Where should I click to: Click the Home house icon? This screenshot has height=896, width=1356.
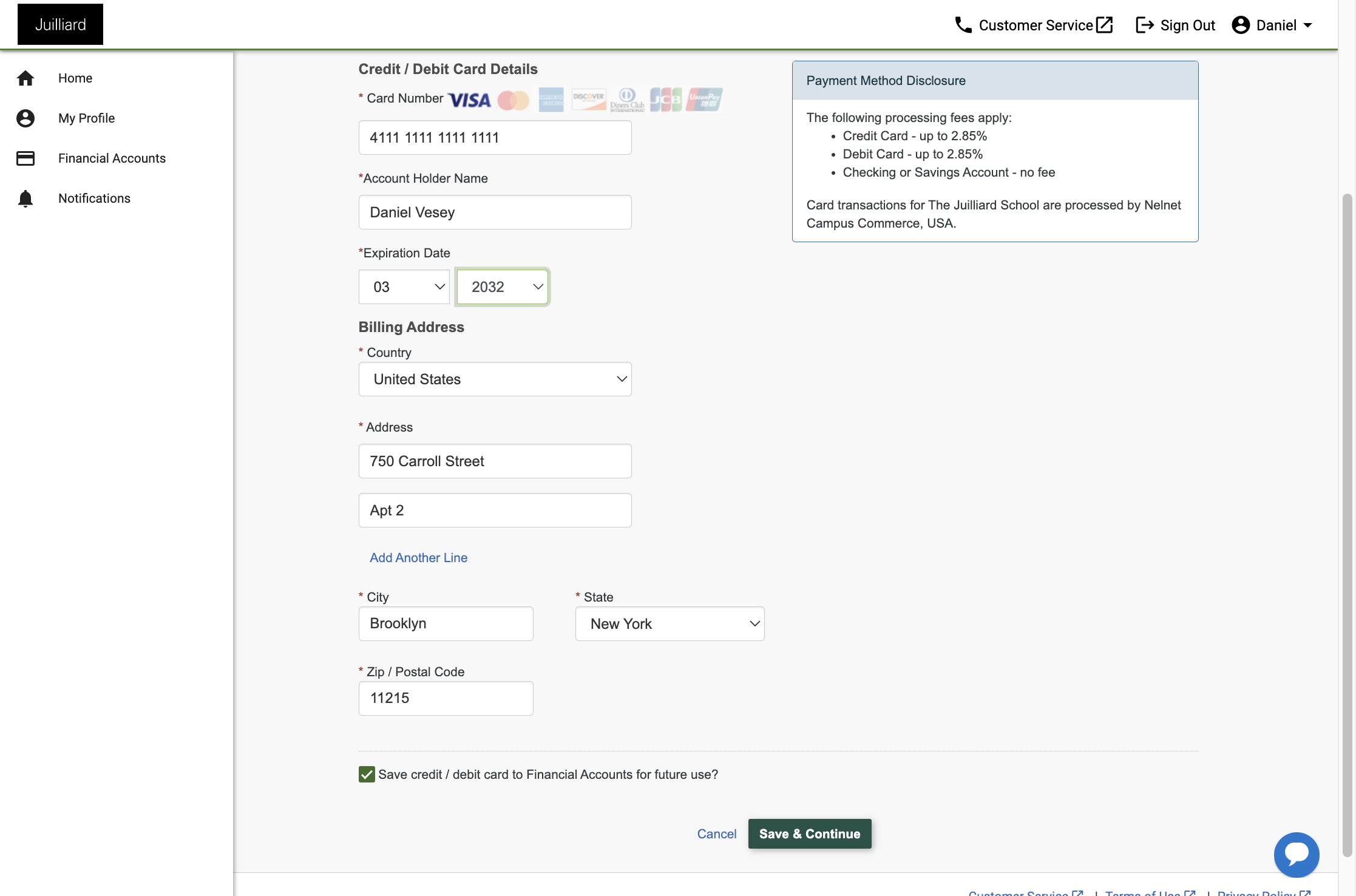[25, 78]
